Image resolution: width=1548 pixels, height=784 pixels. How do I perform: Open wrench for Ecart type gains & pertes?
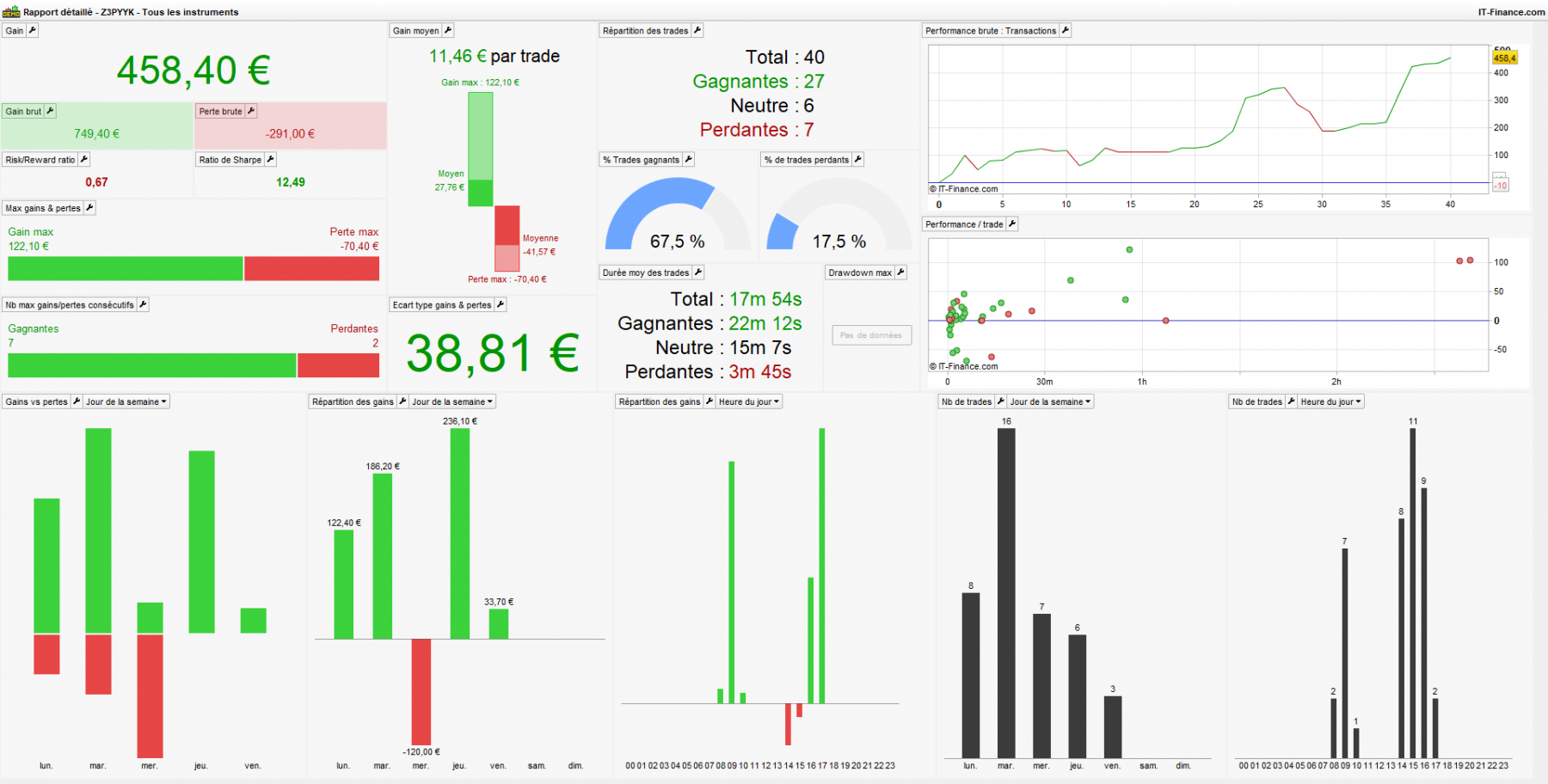pyautogui.click(x=501, y=304)
